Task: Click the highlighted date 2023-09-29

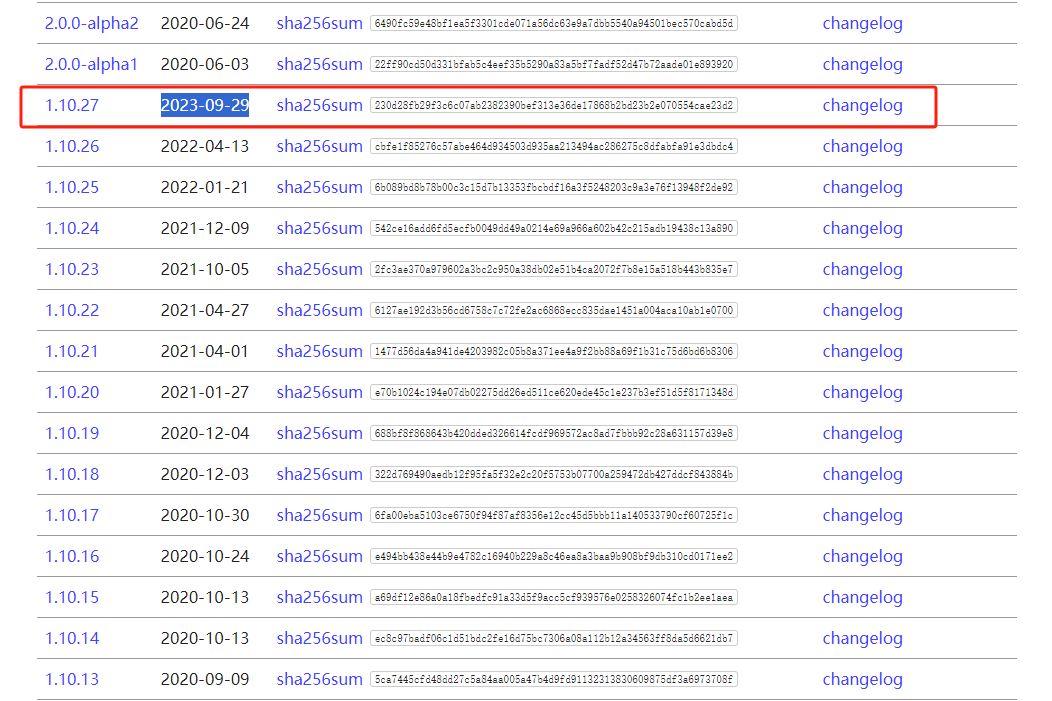Action: pyautogui.click(x=205, y=105)
